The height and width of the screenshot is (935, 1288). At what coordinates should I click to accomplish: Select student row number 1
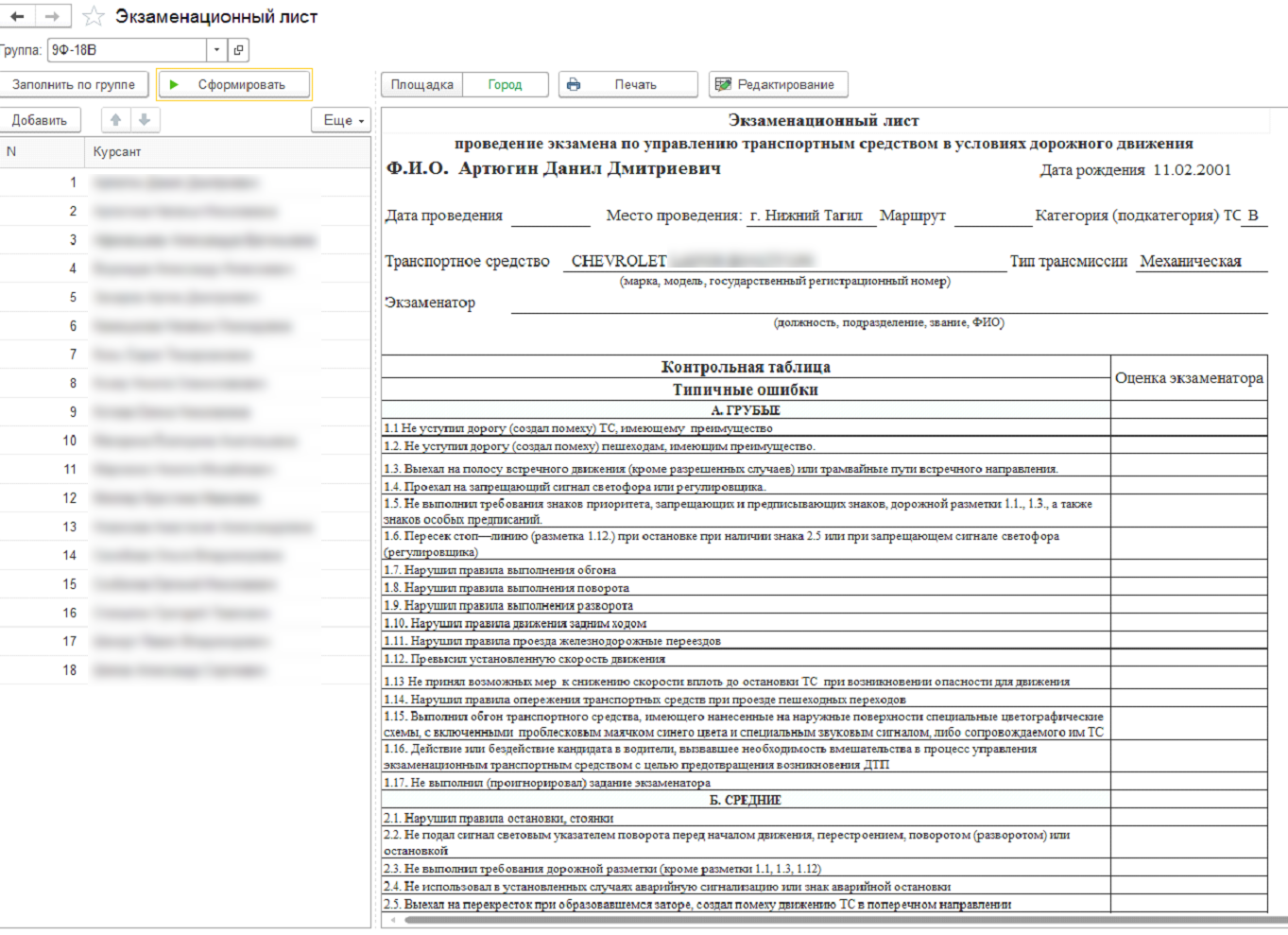click(185, 182)
